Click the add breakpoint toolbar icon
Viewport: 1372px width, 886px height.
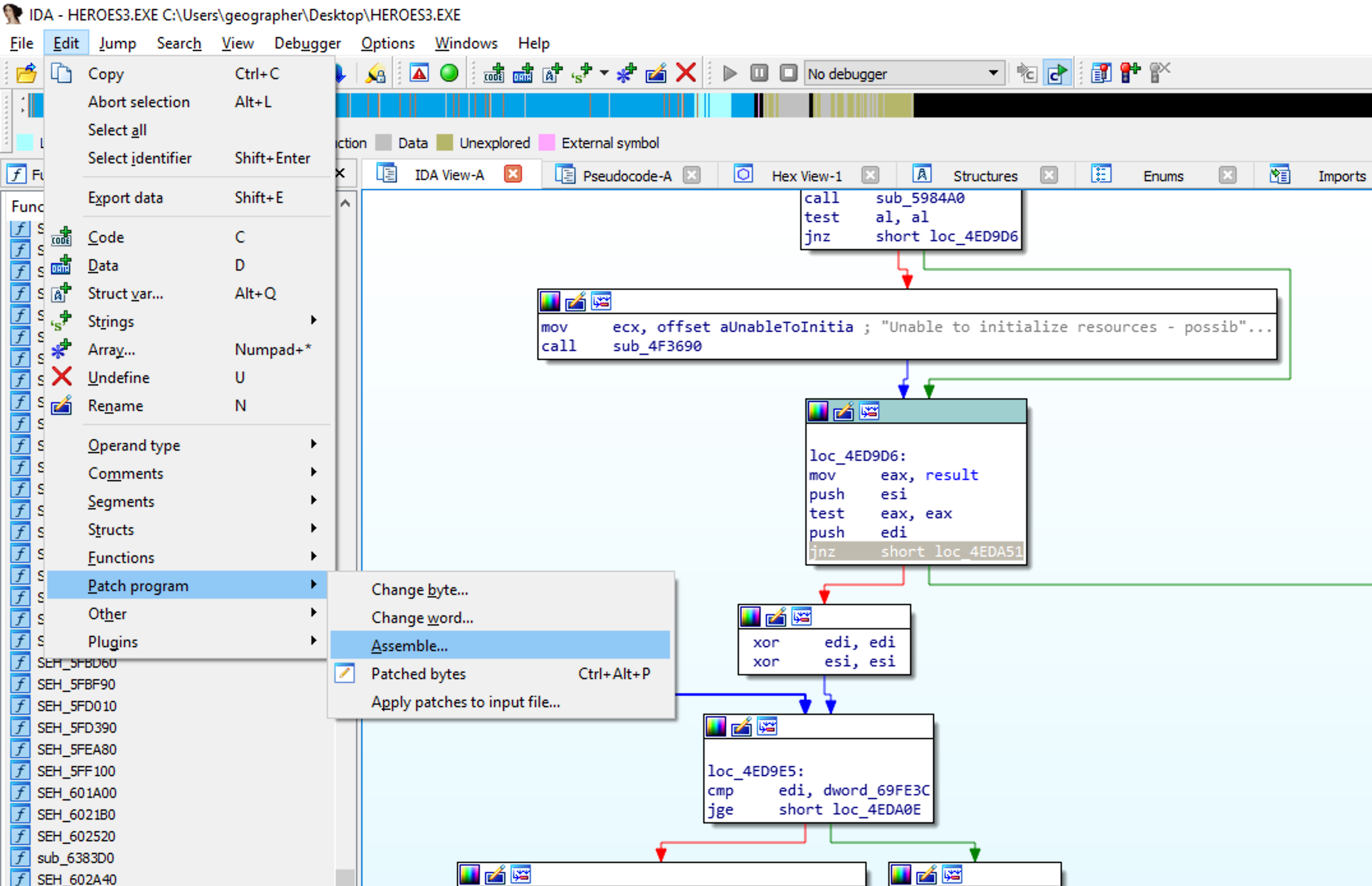[x=1130, y=73]
